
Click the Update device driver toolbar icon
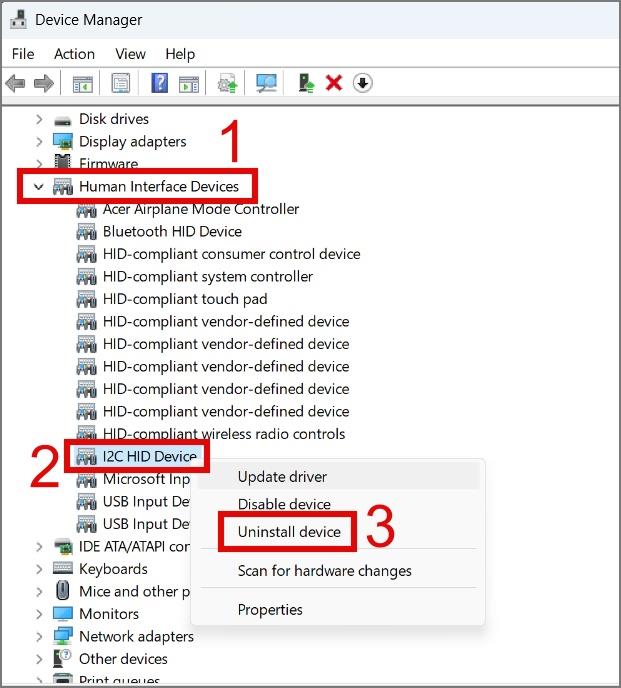(x=227, y=83)
